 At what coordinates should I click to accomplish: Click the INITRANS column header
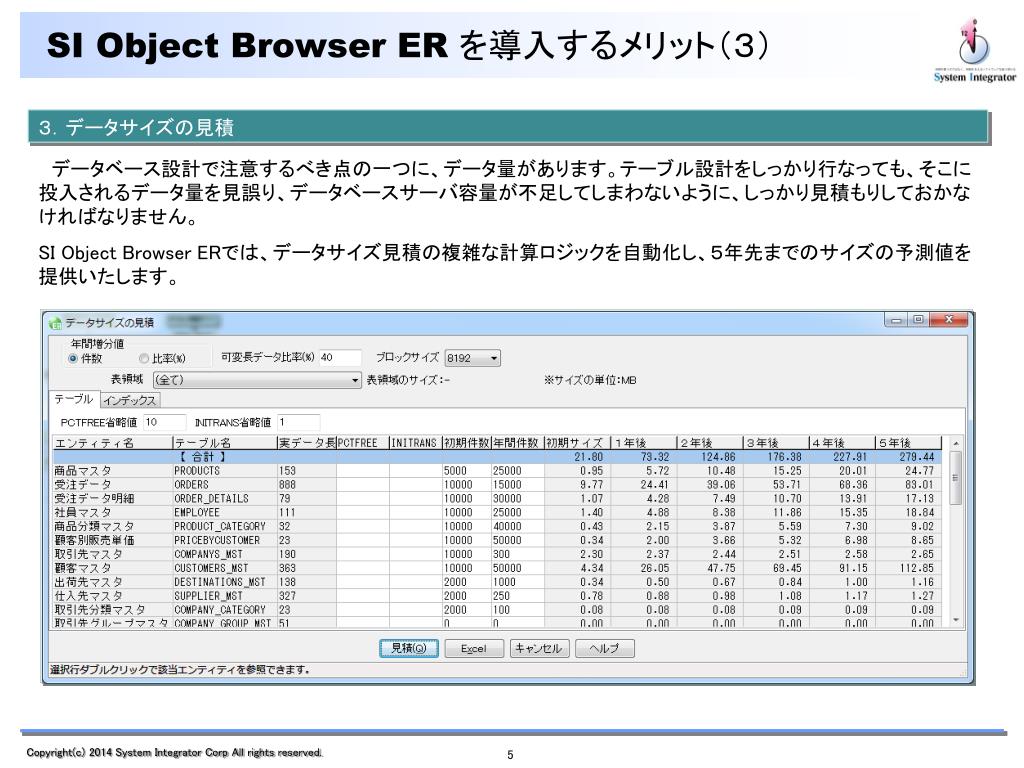pyautogui.click(x=415, y=443)
